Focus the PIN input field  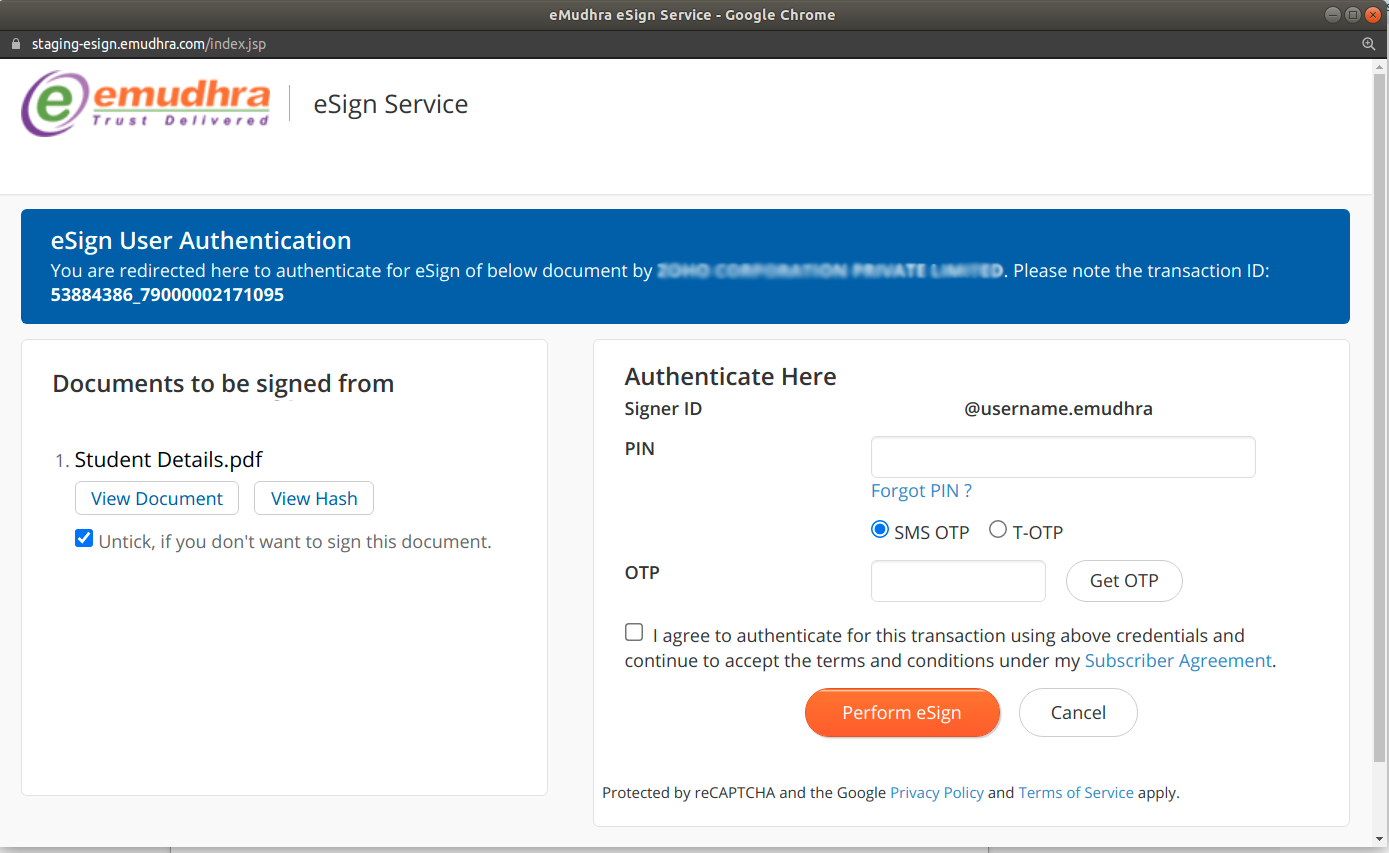click(1063, 457)
